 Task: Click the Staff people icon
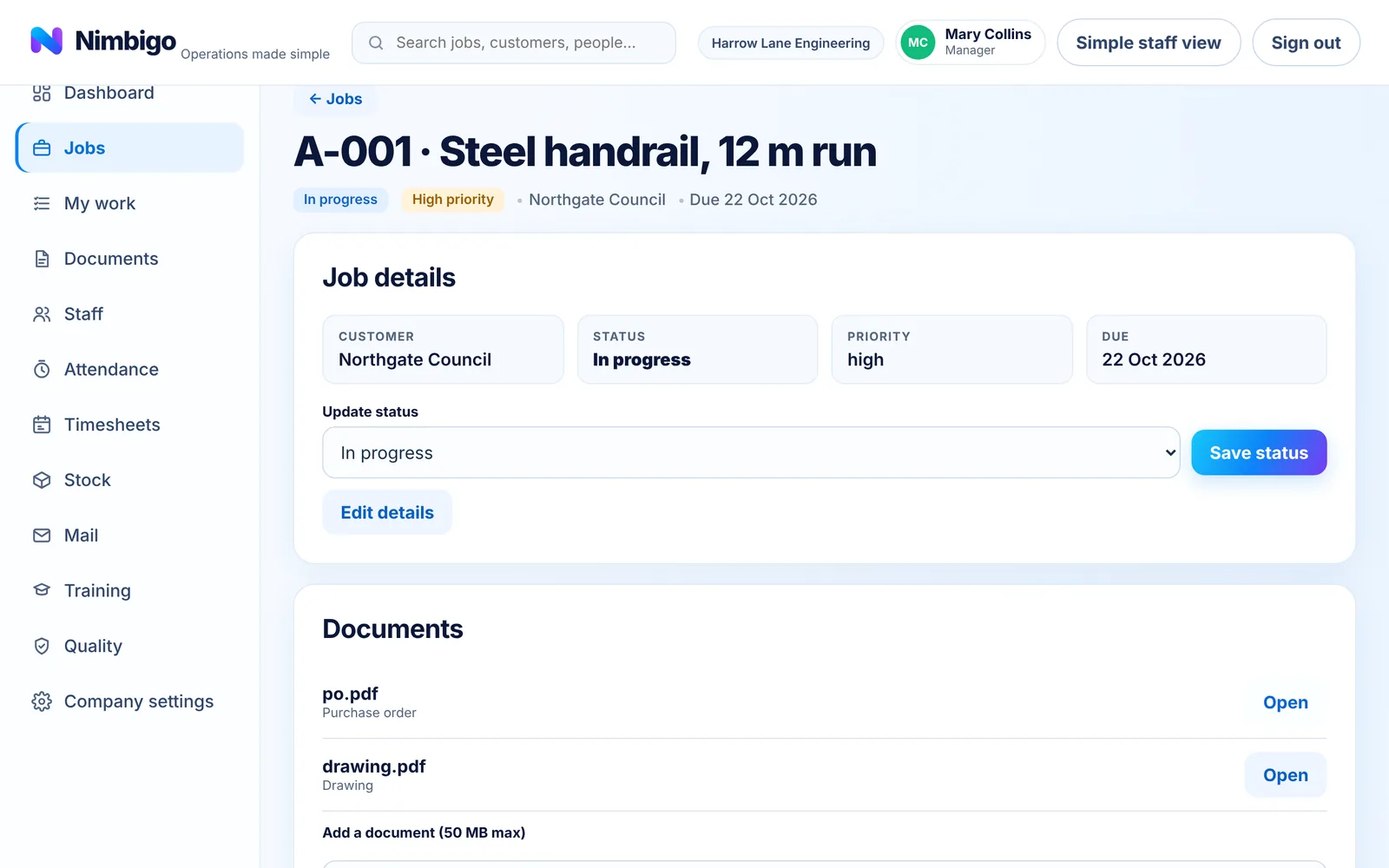coord(42,314)
